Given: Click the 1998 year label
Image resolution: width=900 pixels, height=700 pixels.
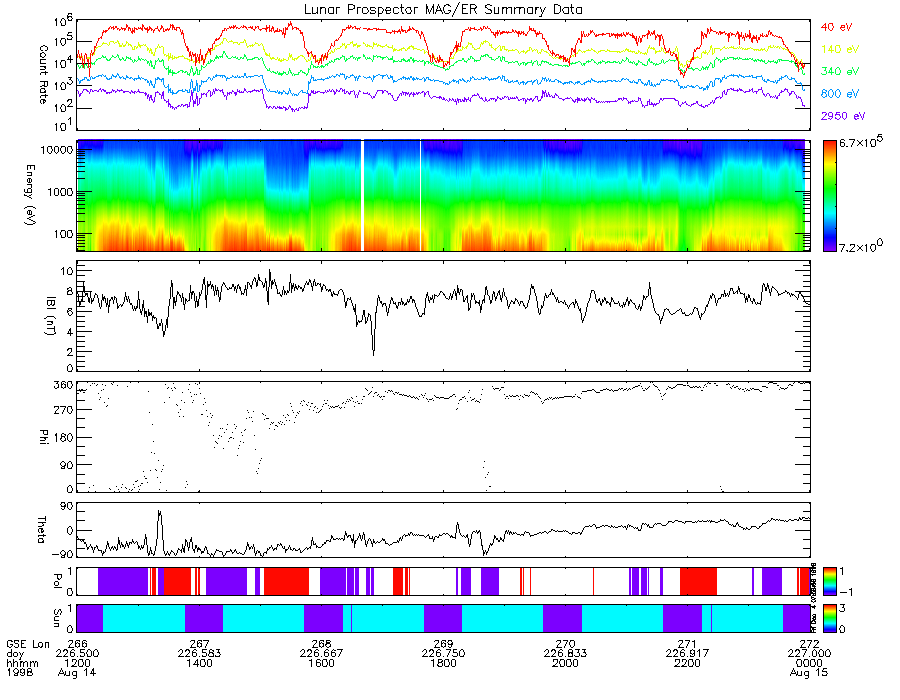Looking at the screenshot, I should pos(20,672).
